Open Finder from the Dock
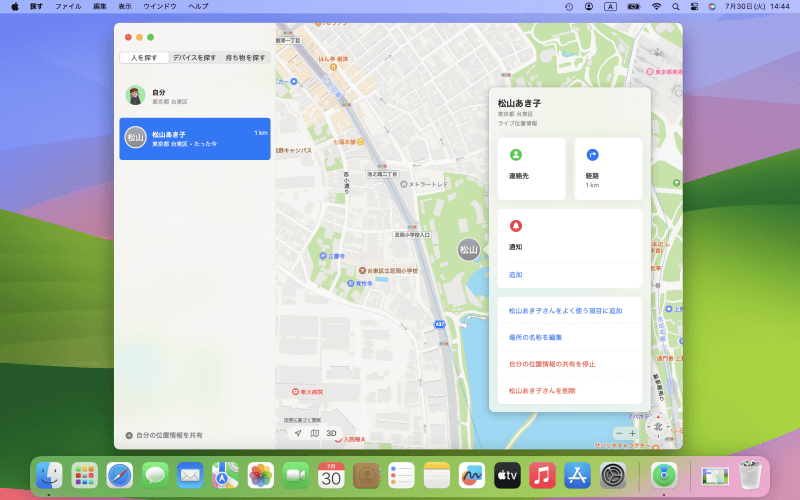 [49, 476]
